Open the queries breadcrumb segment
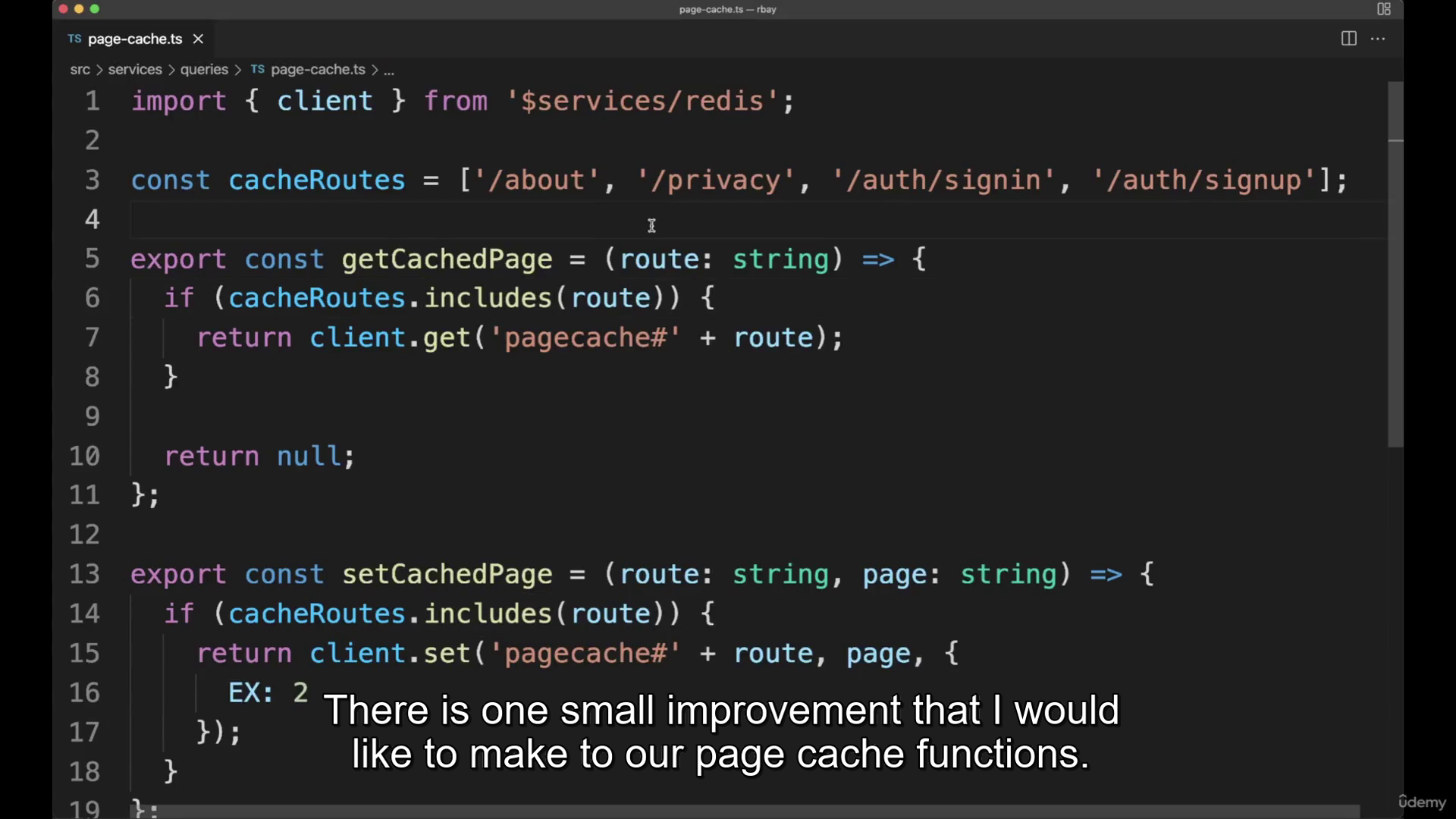 pos(204,70)
